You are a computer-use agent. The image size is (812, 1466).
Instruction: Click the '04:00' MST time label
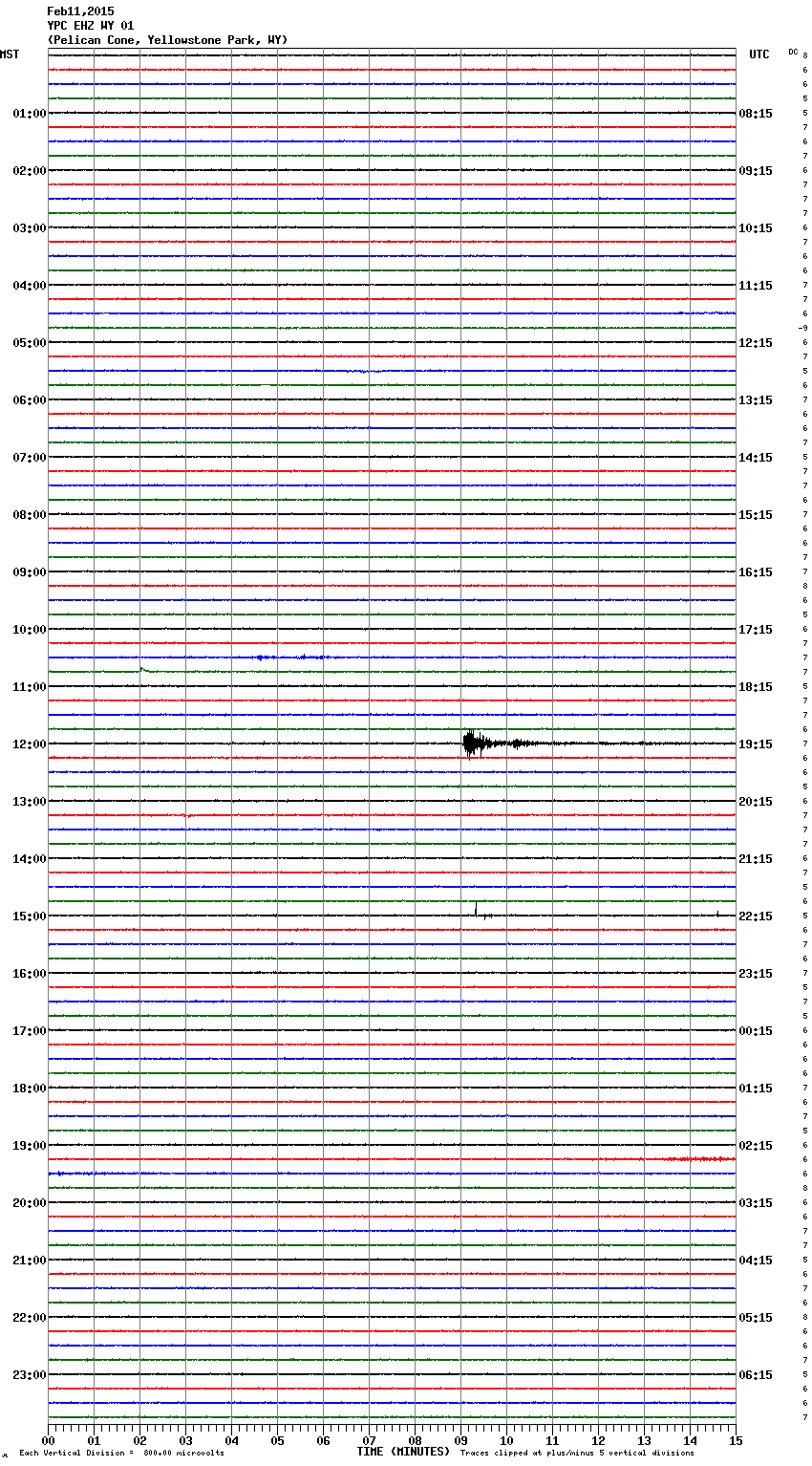(29, 286)
